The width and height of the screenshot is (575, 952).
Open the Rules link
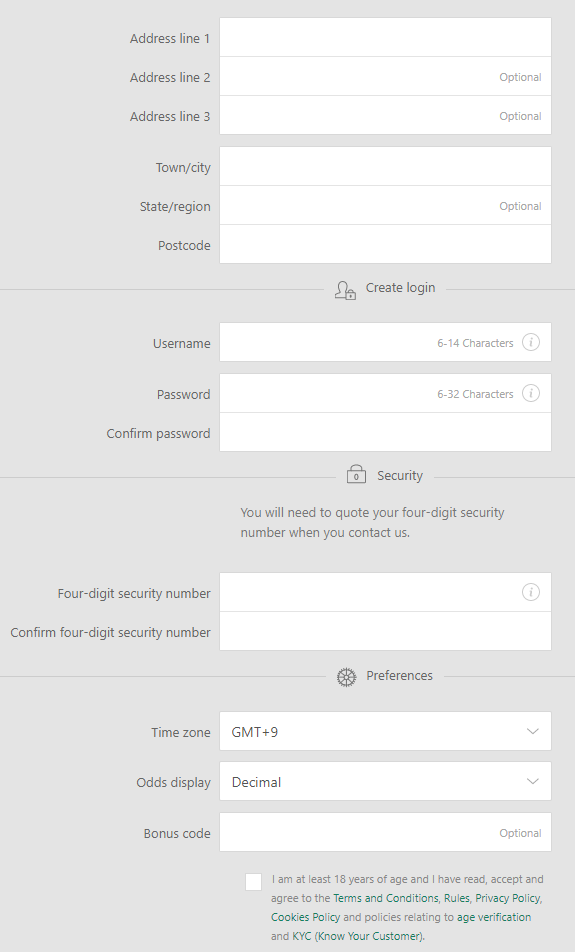tap(456, 898)
